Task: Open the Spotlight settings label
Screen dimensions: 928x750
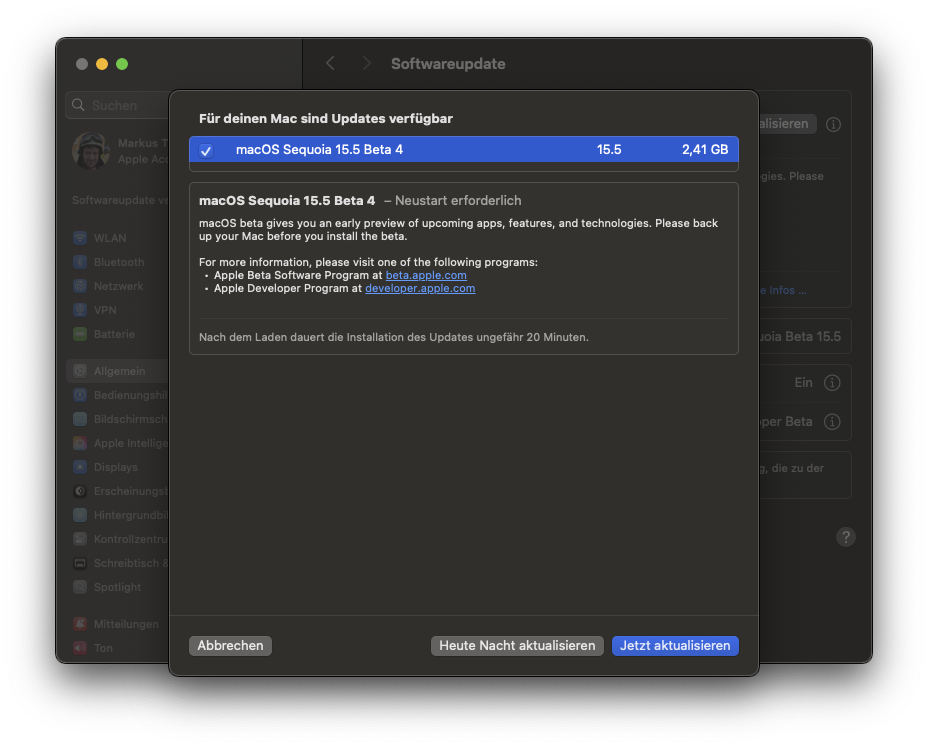Action: 117,587
